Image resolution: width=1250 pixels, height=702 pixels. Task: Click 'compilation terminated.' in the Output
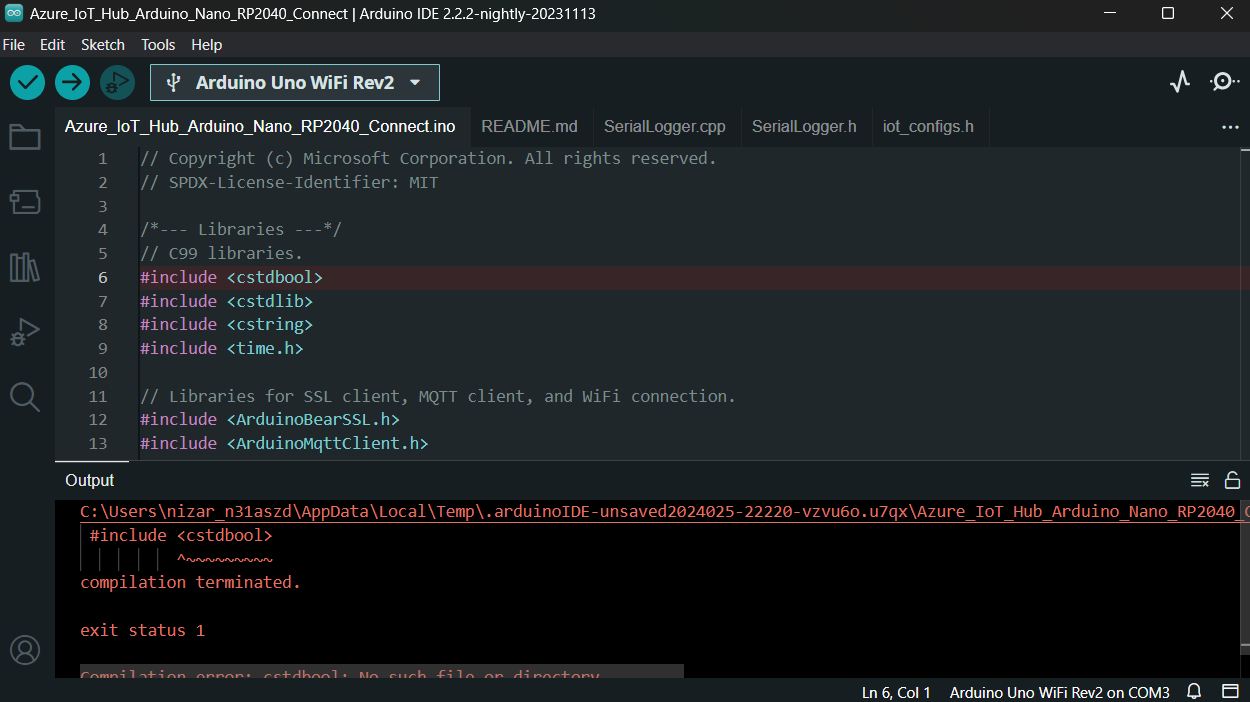click(190, 582)
